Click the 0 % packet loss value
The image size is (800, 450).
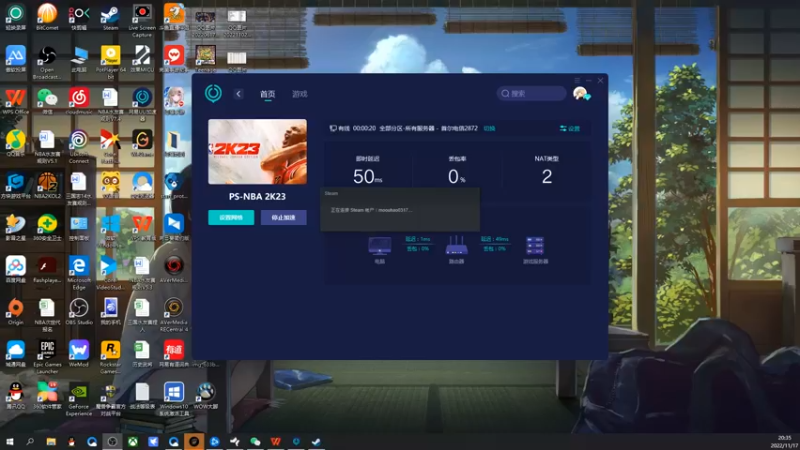pyautogui.click(x=457, y=177)
